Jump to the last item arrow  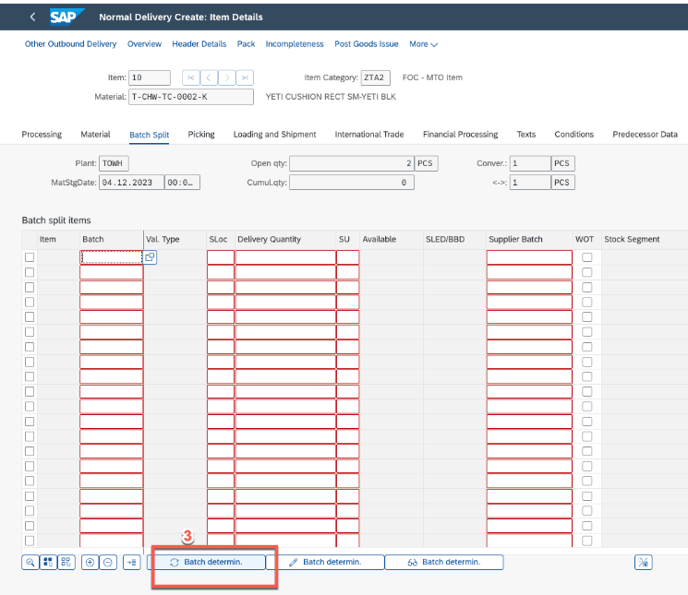(x=245, y=78)
